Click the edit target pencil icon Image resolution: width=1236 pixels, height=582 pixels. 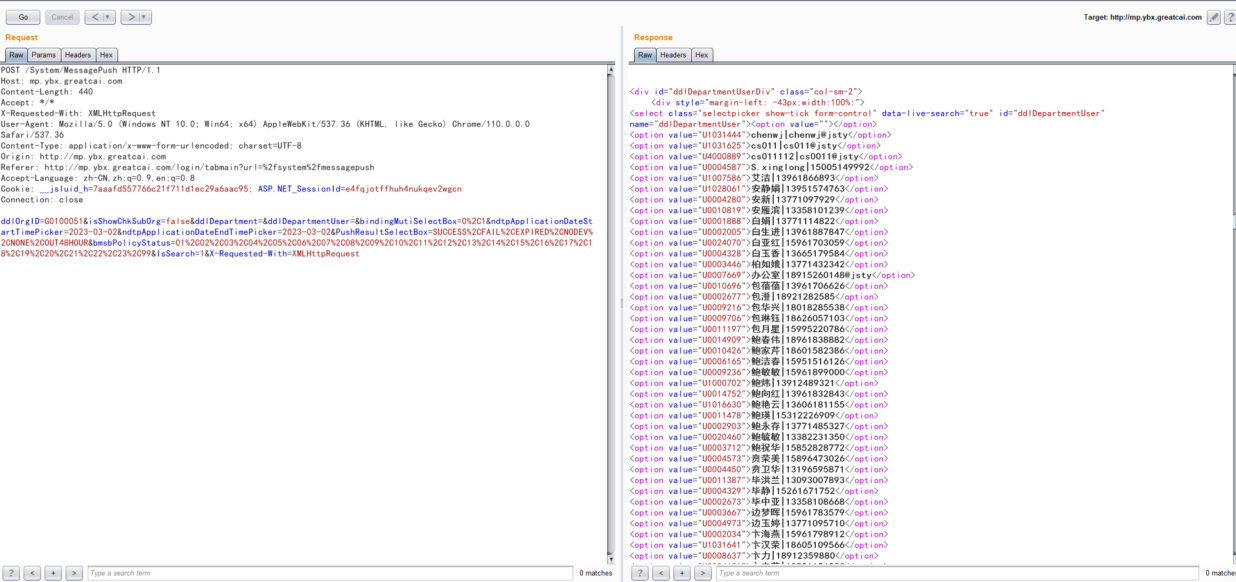(1213, 17)
